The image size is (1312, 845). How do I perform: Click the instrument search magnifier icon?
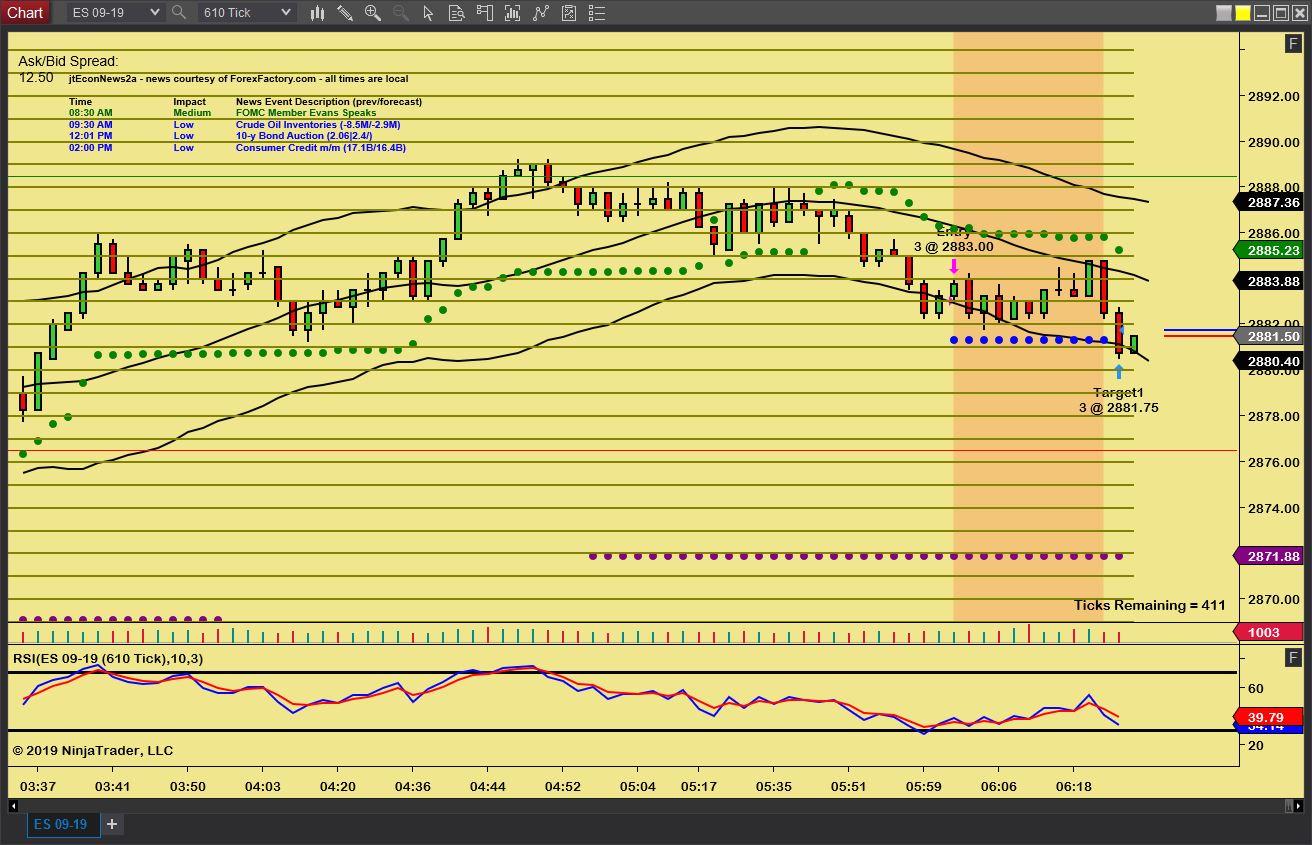pyautogui.click(x=179, y=12)
